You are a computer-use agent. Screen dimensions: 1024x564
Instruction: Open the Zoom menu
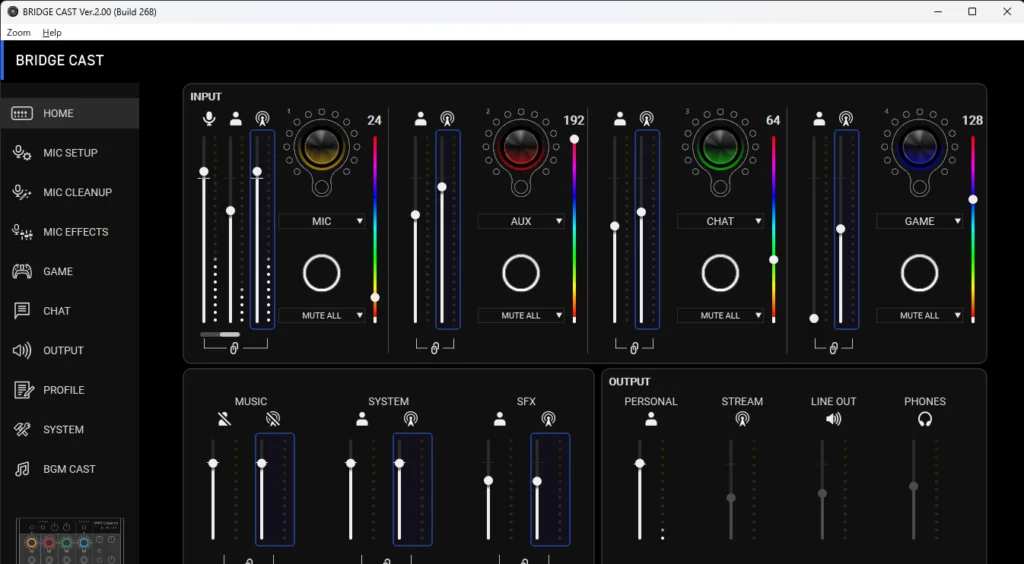point(18,33)
